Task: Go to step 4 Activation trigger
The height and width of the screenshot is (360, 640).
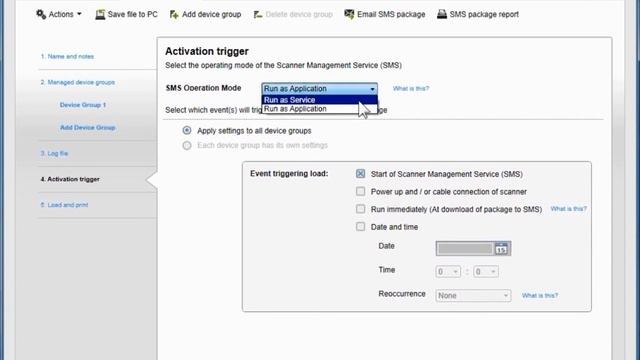Action: (x=70, y=179)
